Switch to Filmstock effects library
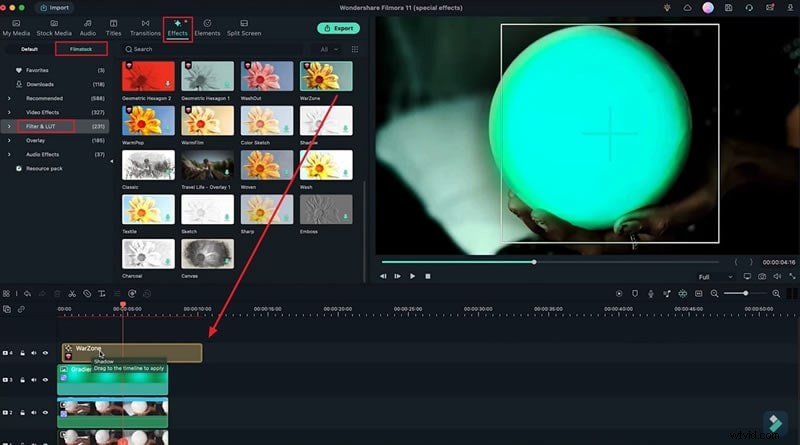 click(x=81, y=49)
